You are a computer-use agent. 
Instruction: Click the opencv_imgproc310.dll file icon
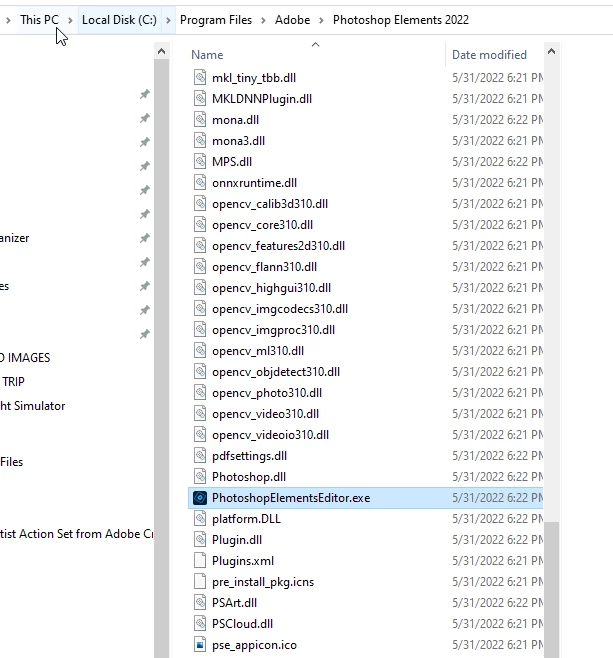point(200,329)
